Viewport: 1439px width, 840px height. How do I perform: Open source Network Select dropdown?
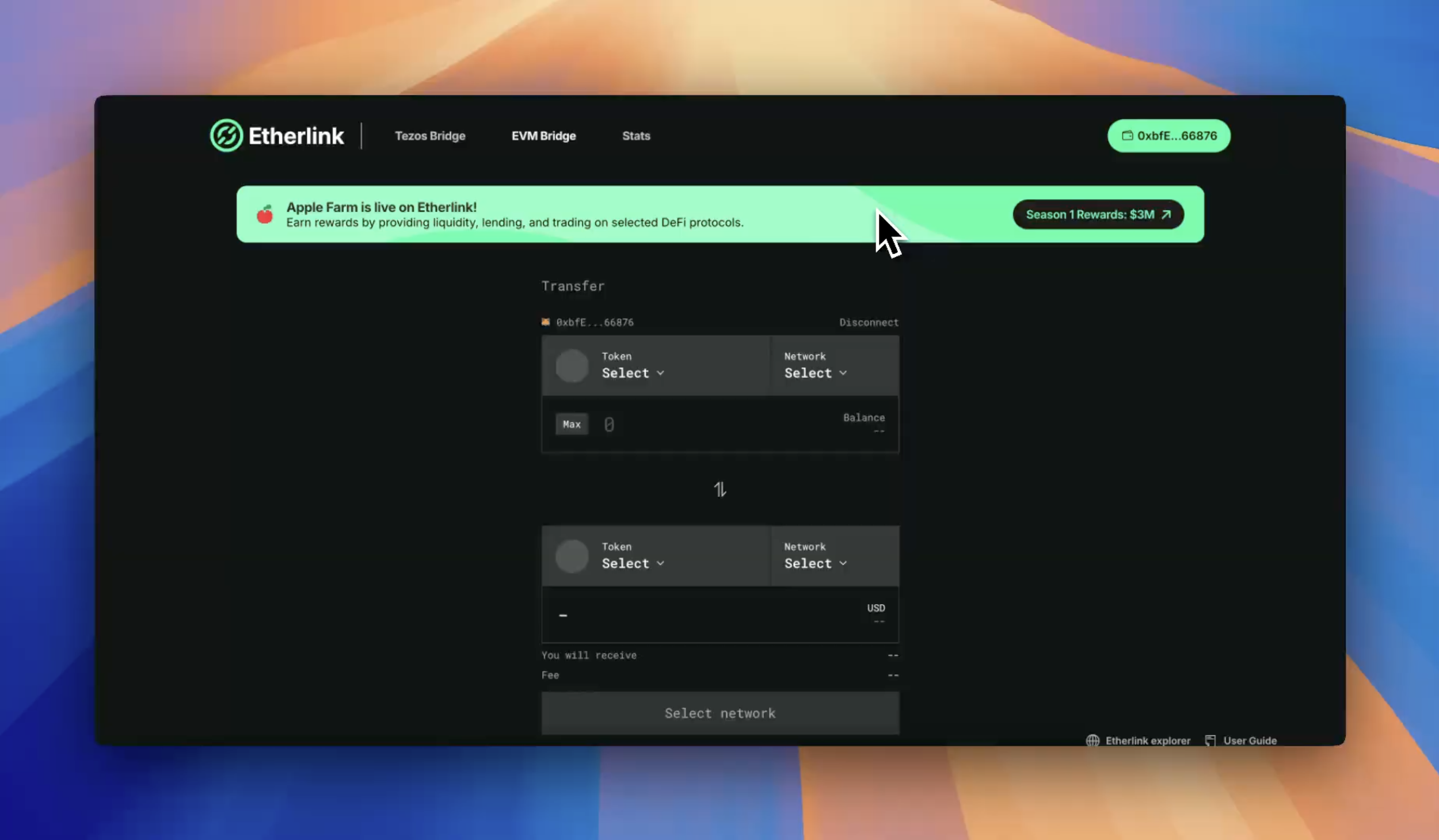click(x=815, y=373)
